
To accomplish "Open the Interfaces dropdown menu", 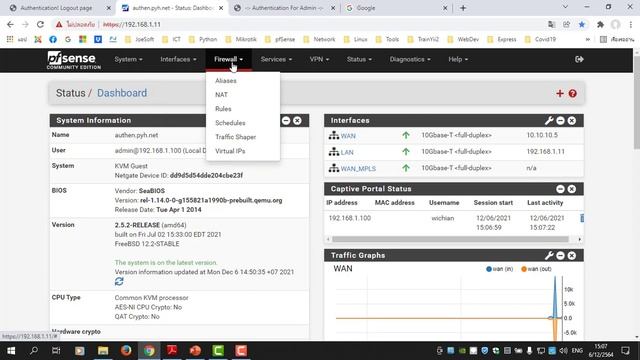I will (x=178, y=60).
